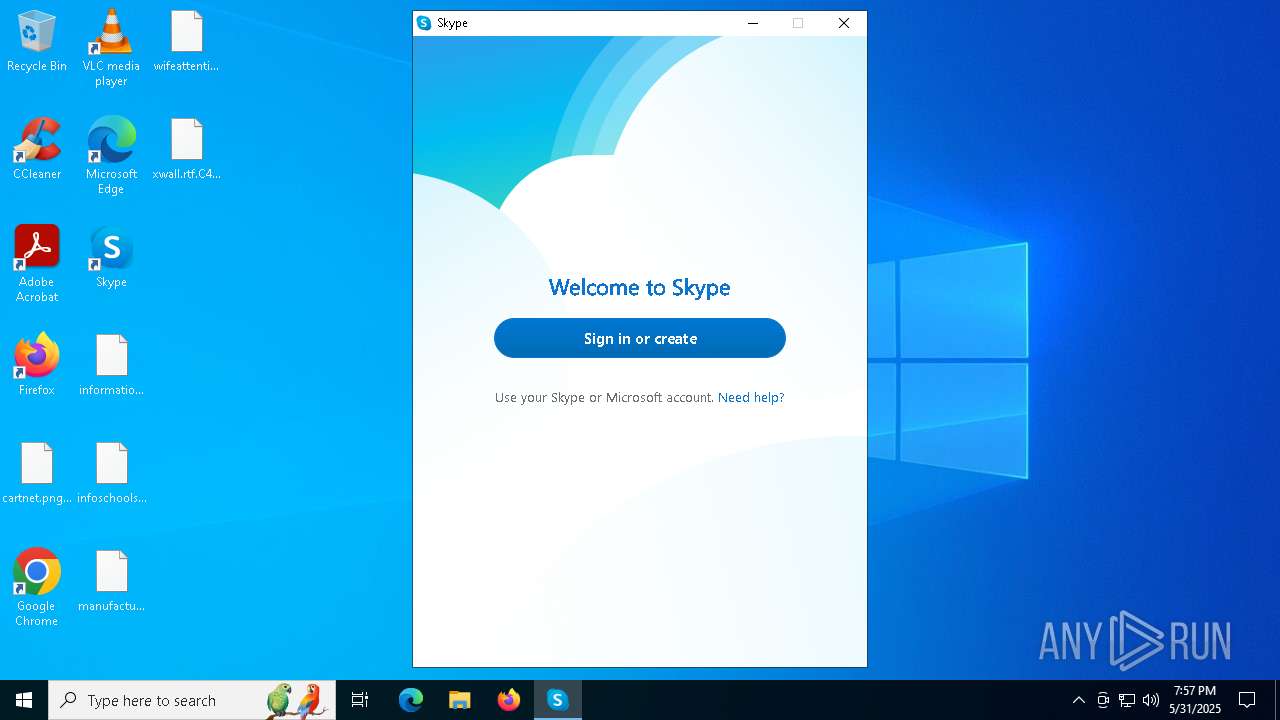Launch the Adobe Acrobat desktop shortcut
The image size is (1280, 720).
click(37, 264)
